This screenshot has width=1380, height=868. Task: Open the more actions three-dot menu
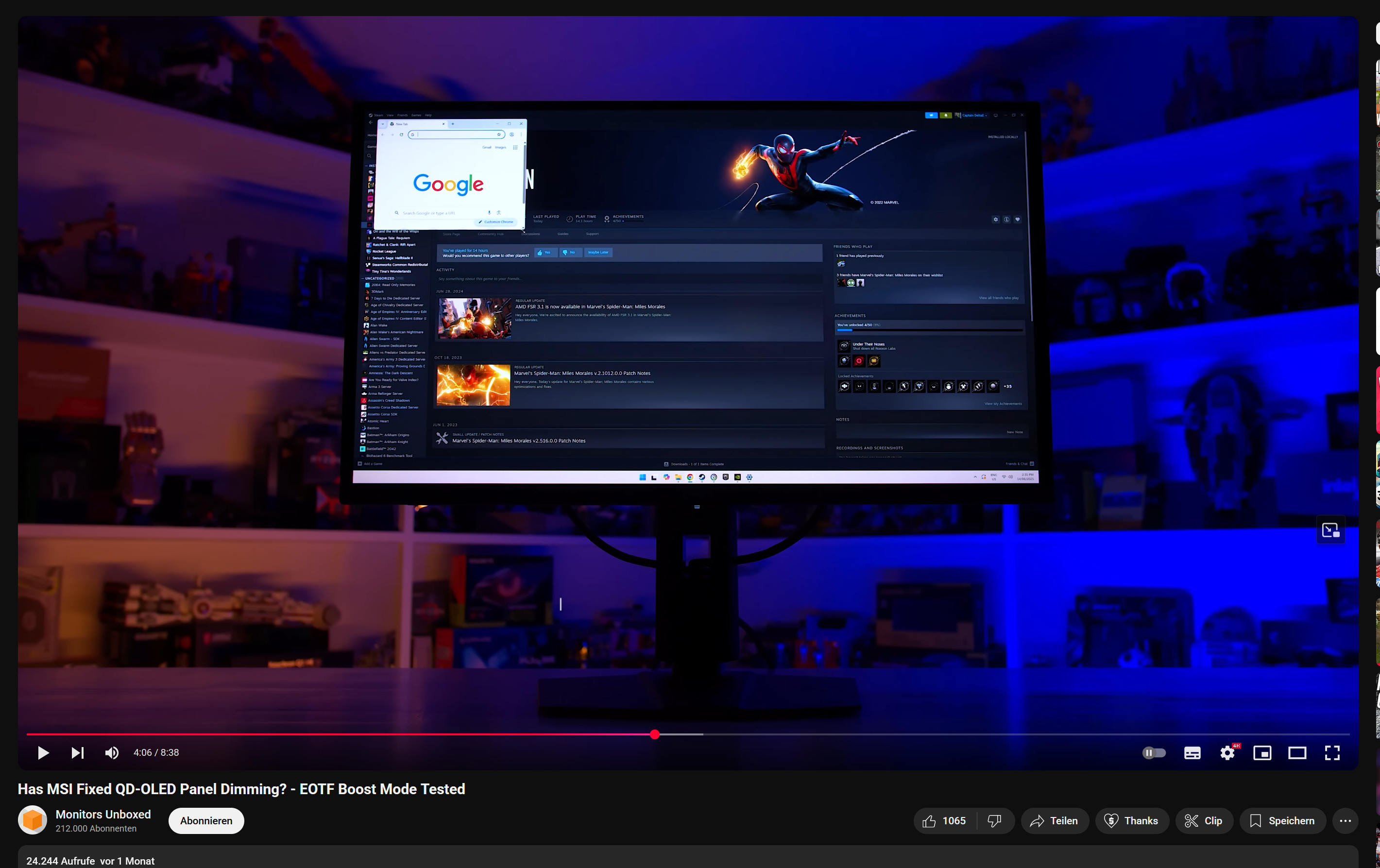coord(1345,820)
